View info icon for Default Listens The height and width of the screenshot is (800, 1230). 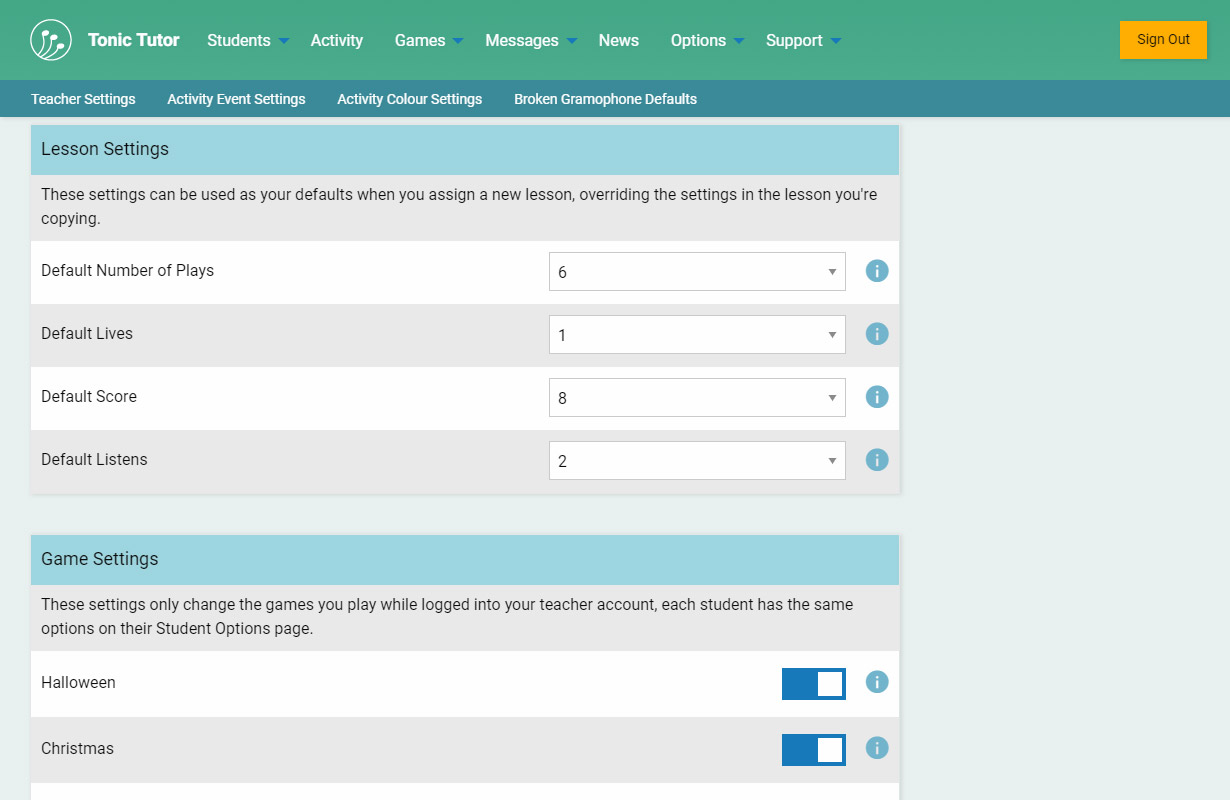point(877,460)
